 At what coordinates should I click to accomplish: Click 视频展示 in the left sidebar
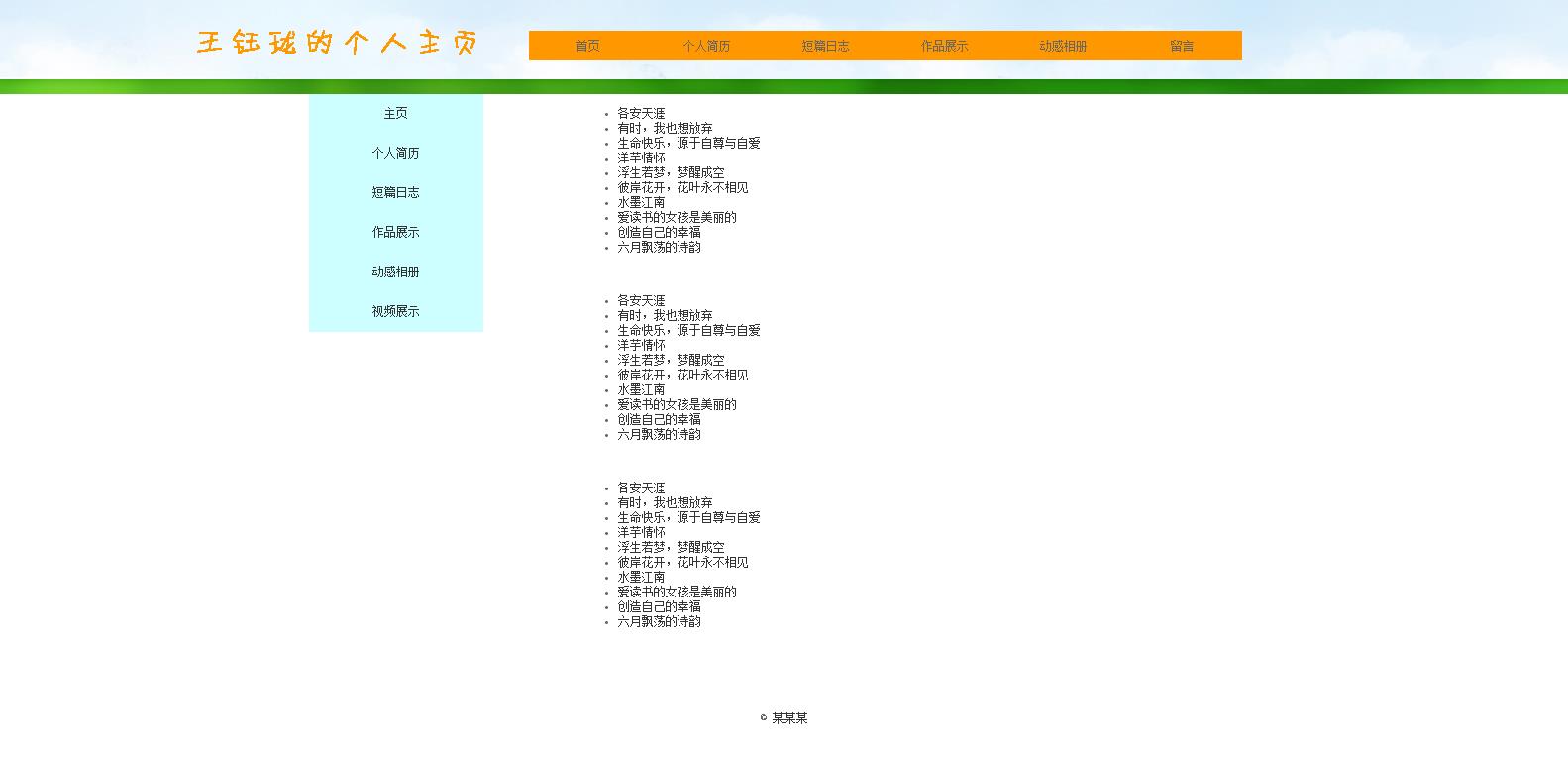coord(395,312)
